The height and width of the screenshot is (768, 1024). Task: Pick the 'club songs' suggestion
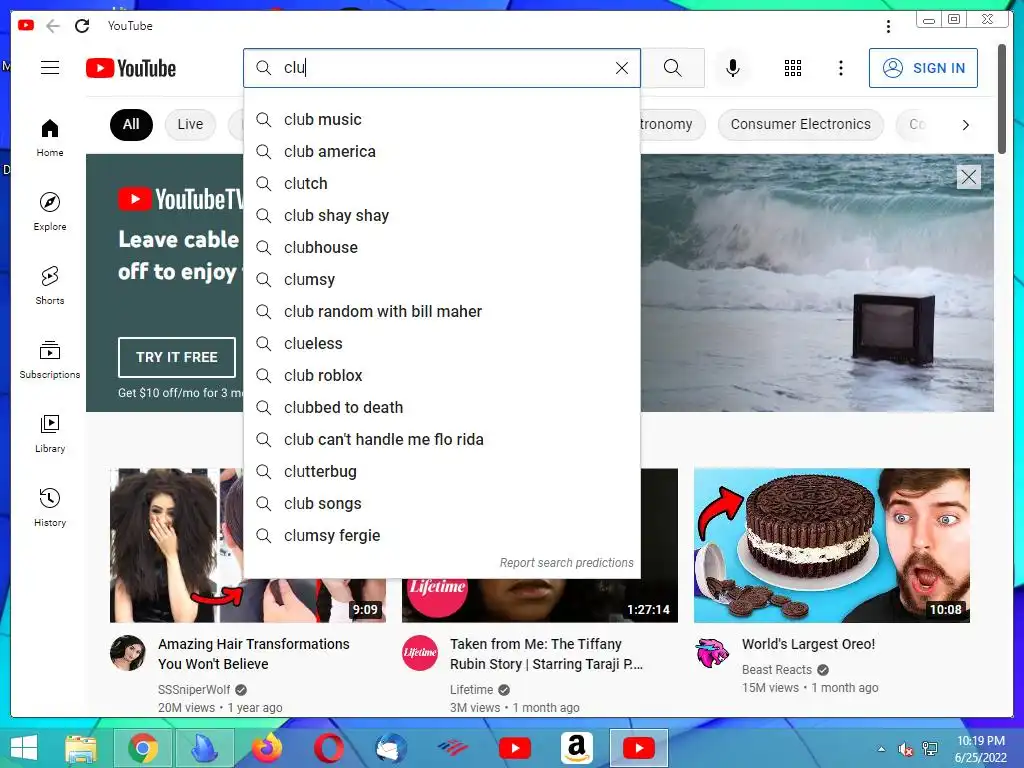tap(441, 504)
